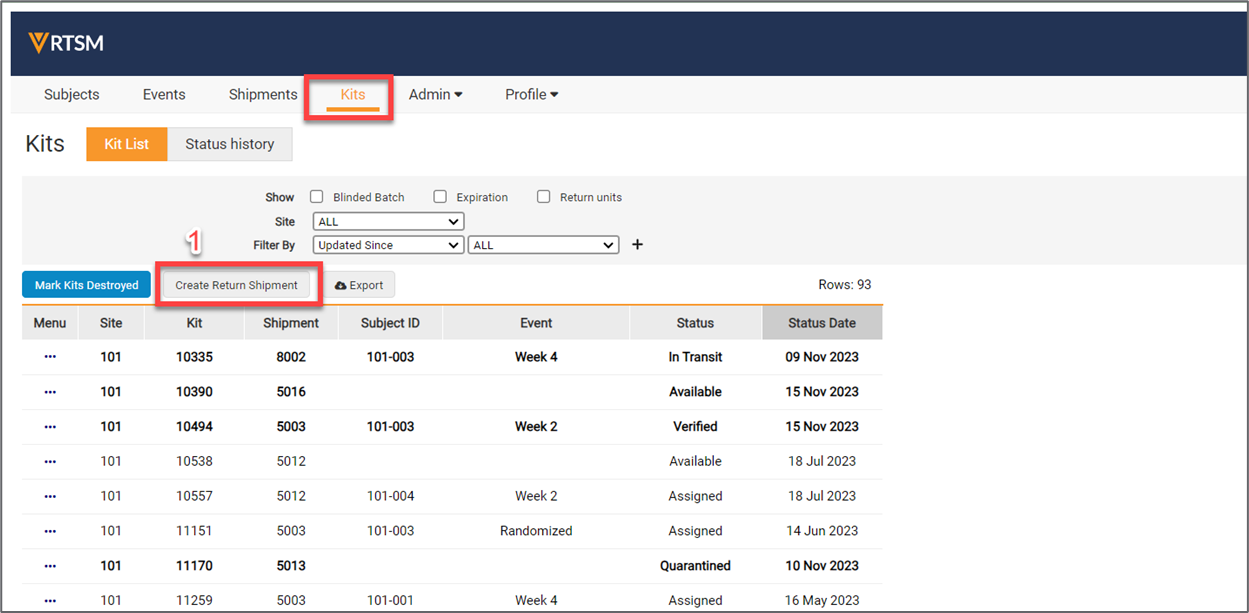Screen dimensions: 1249x613
Task: Open row menu for kit 10335
Action: pyautogui.click(x=50, y=357)
